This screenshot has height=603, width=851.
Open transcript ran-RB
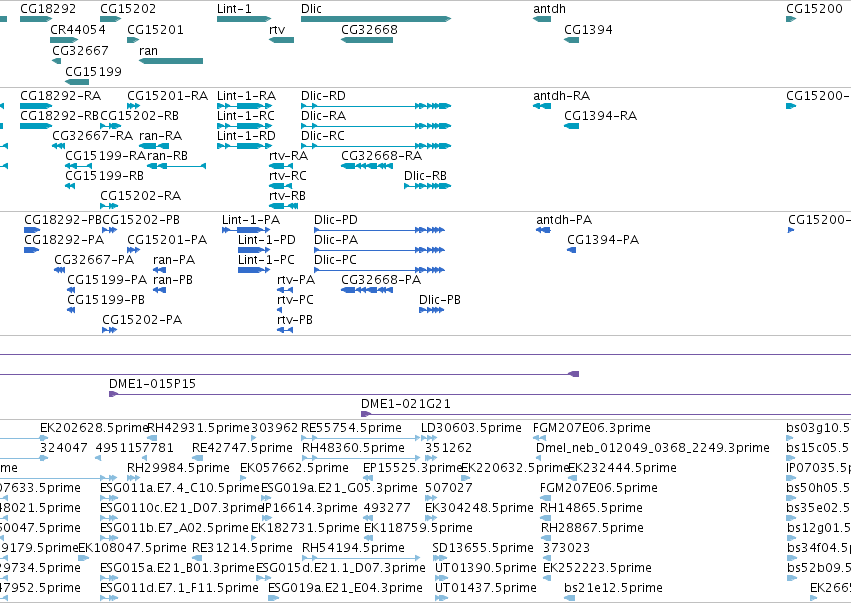coord(176,166)
